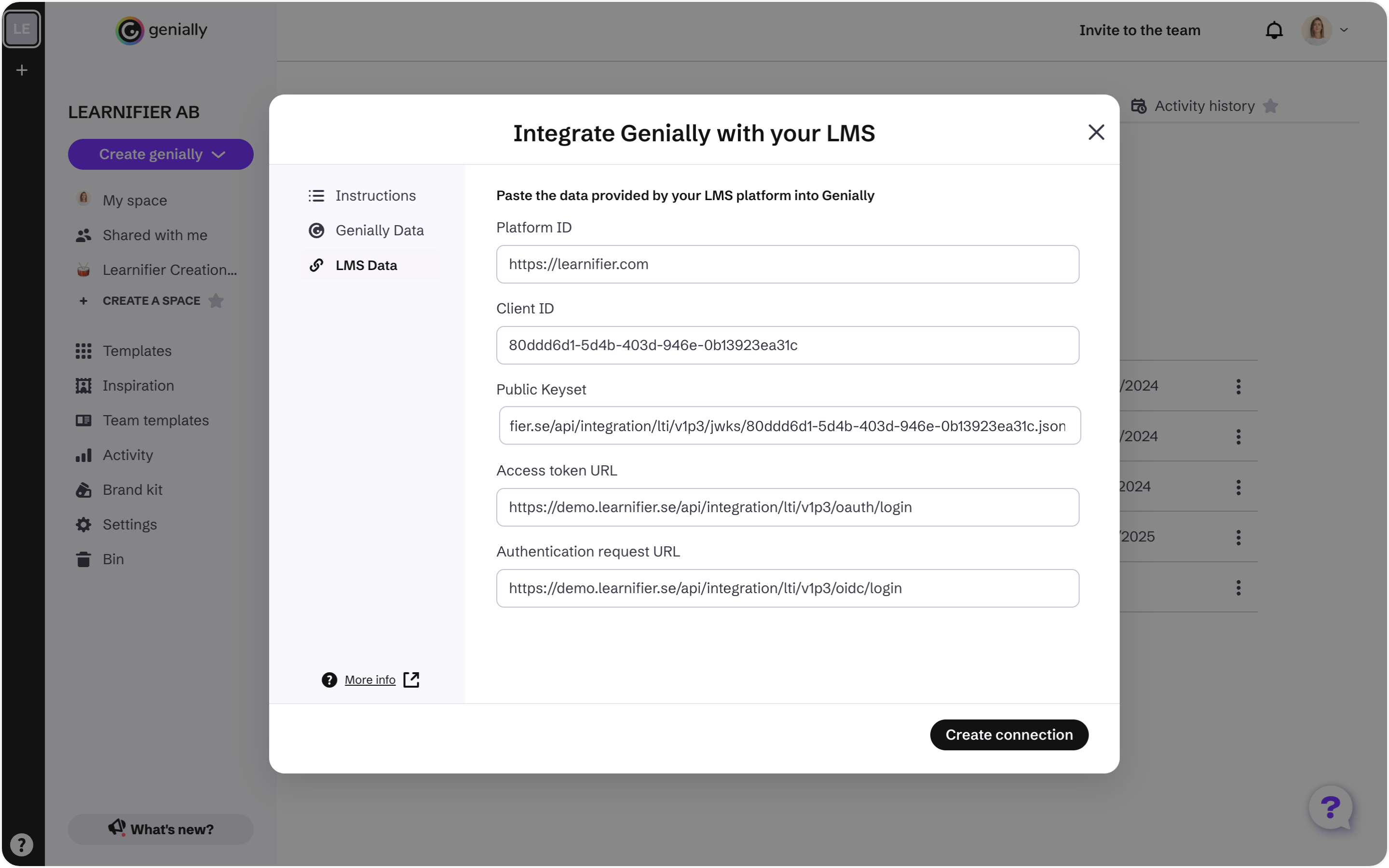Switch to the Genially Data tab
The width and height of the screenshot is (1389, 868).
click(x=379, y=230)
